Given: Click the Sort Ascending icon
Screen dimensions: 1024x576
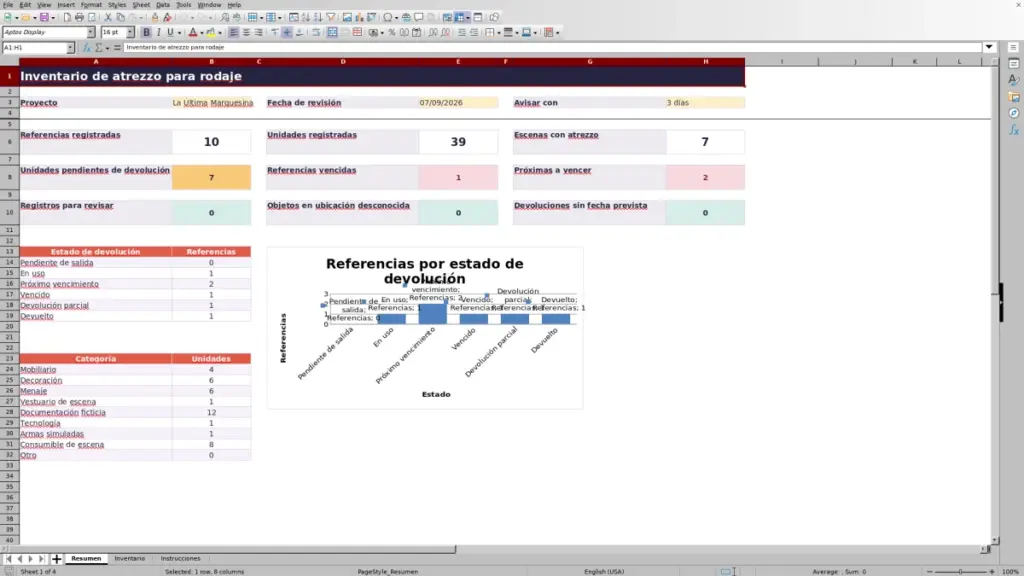Looking at the screenshot, I should click(x=306, y=17).
